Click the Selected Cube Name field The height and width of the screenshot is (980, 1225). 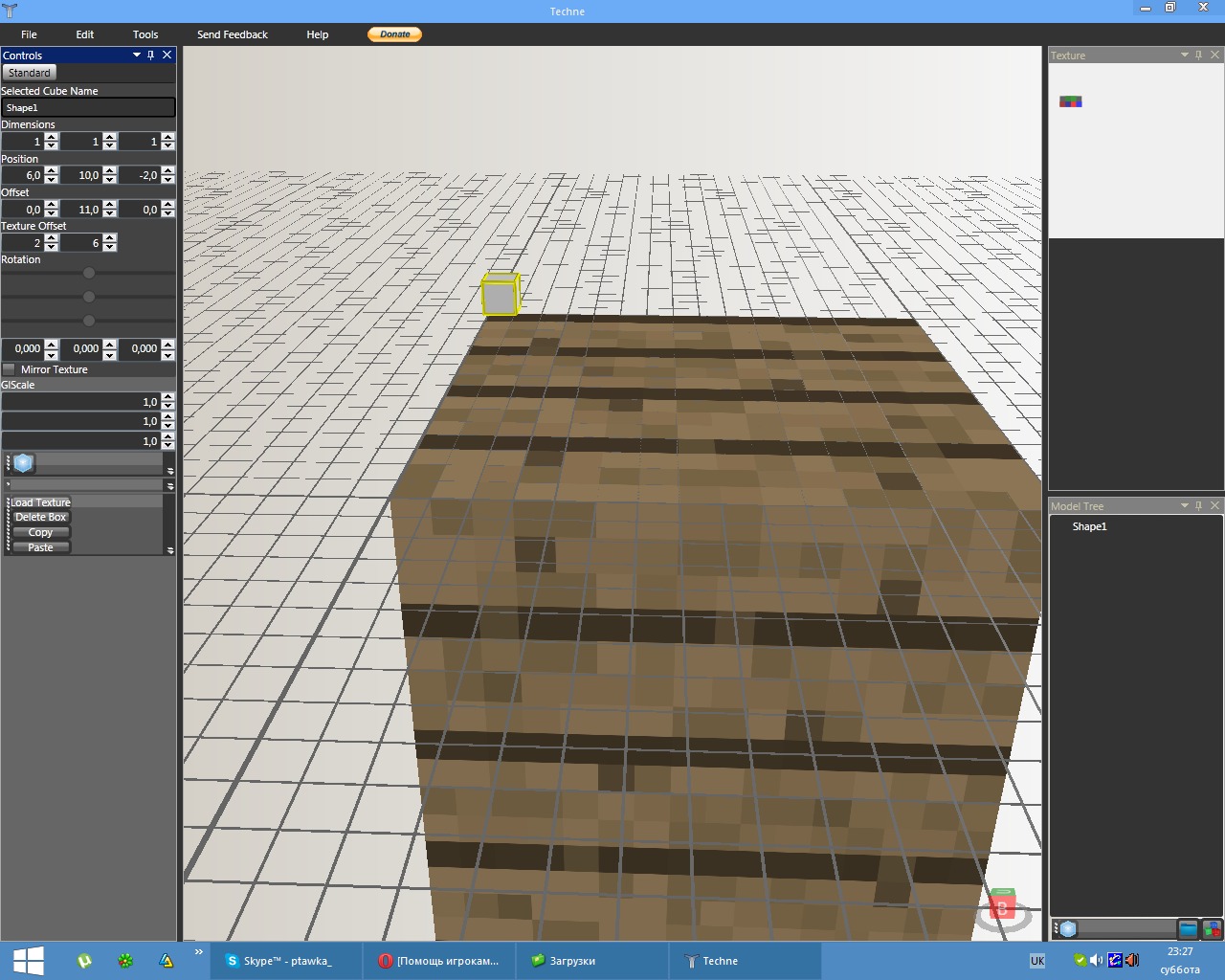click(x=88, y=108)
